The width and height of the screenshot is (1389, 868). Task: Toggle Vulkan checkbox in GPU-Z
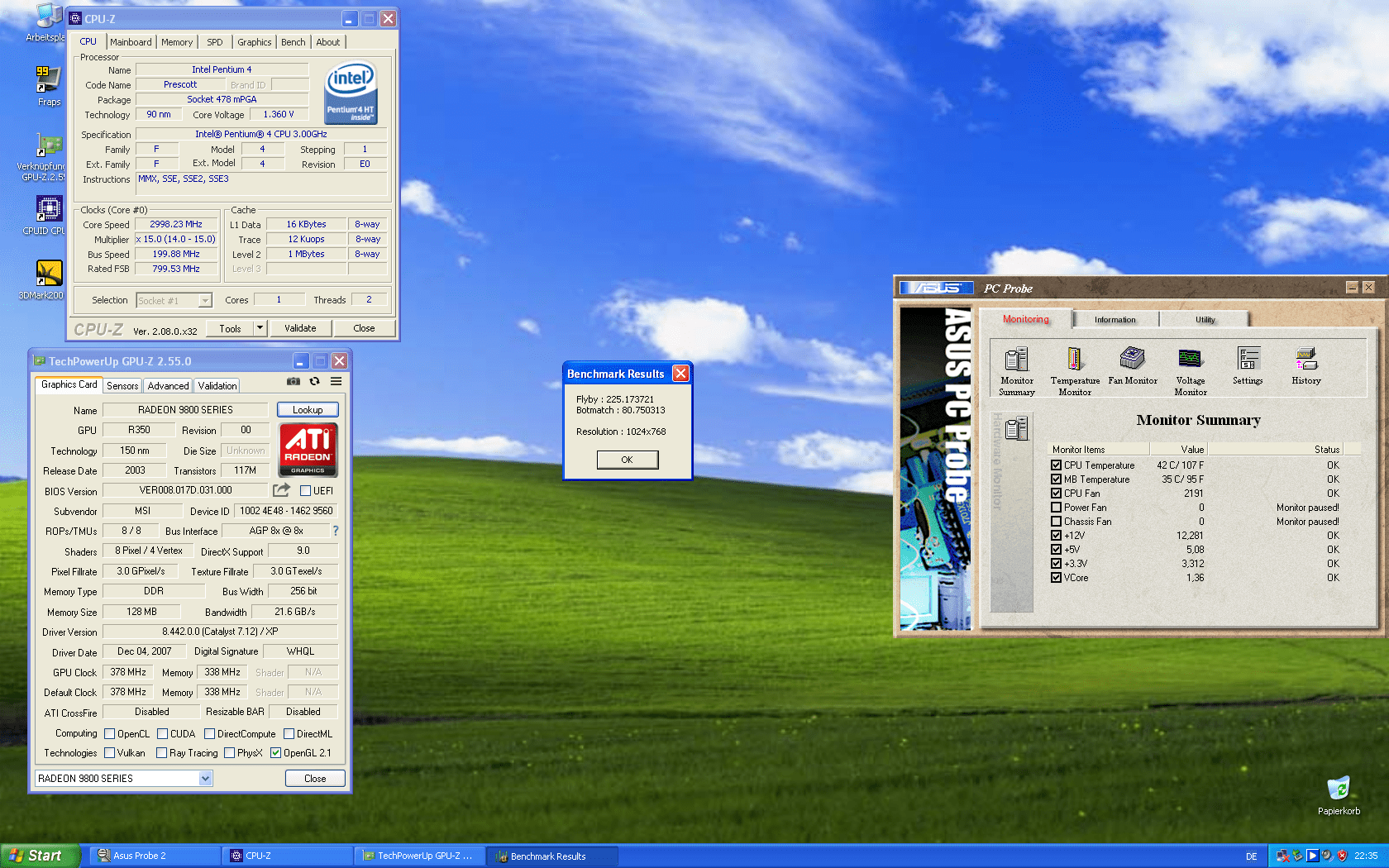pos(109,752)
